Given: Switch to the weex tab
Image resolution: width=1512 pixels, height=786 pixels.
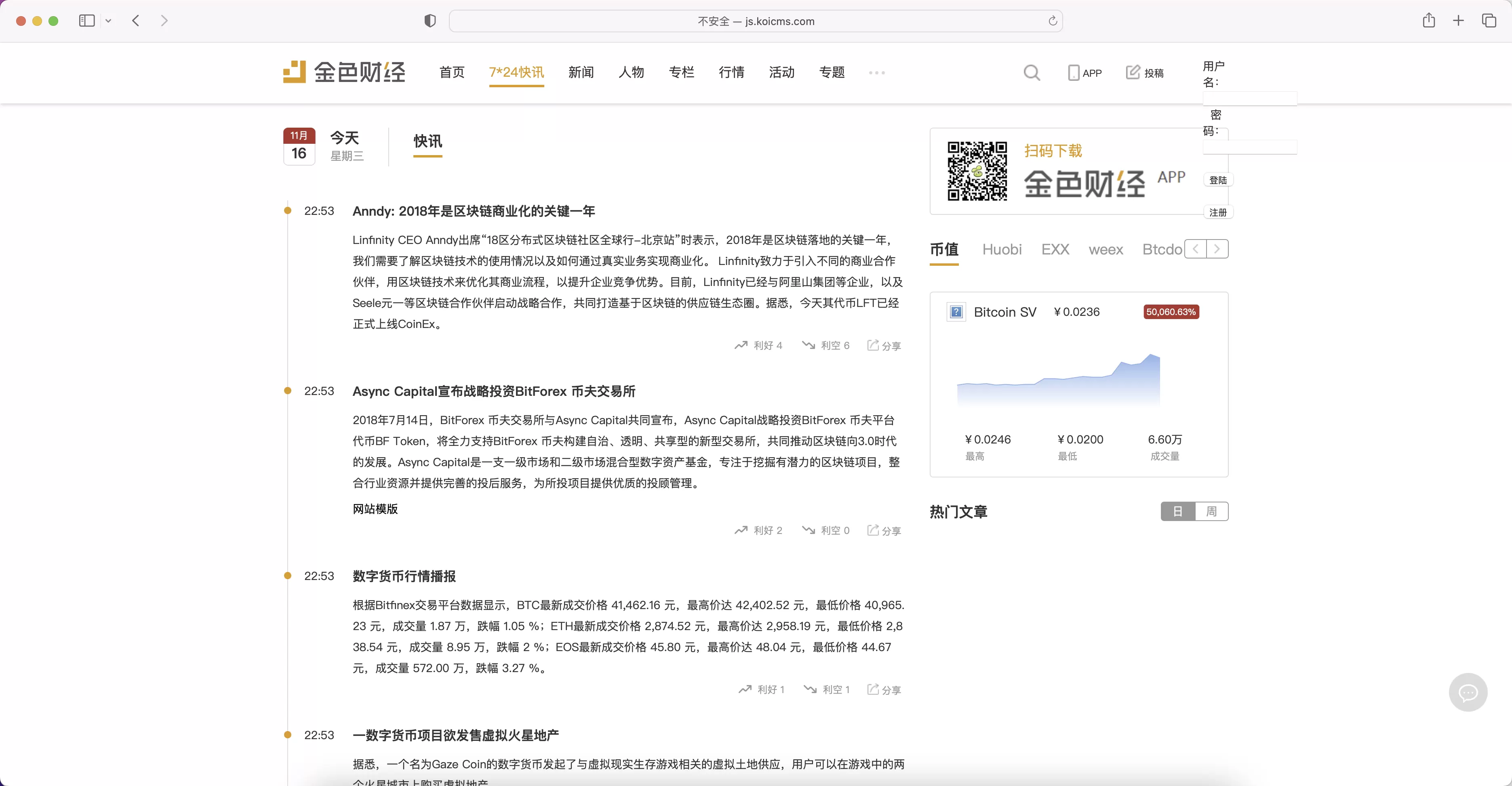Looking at the screenshot, I should (x=1106, y=250).
